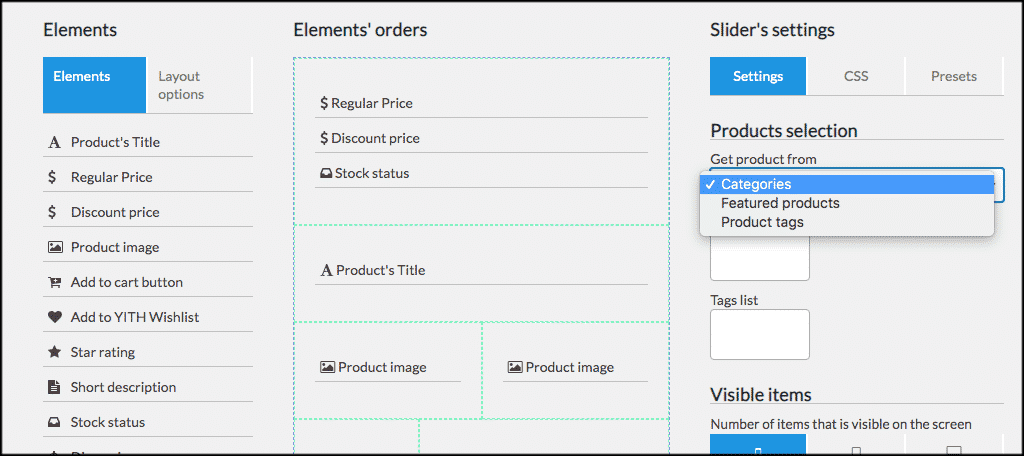Click the star icon beside Star rating
This screenshot has height=456, width=1024.
(54, 352)
